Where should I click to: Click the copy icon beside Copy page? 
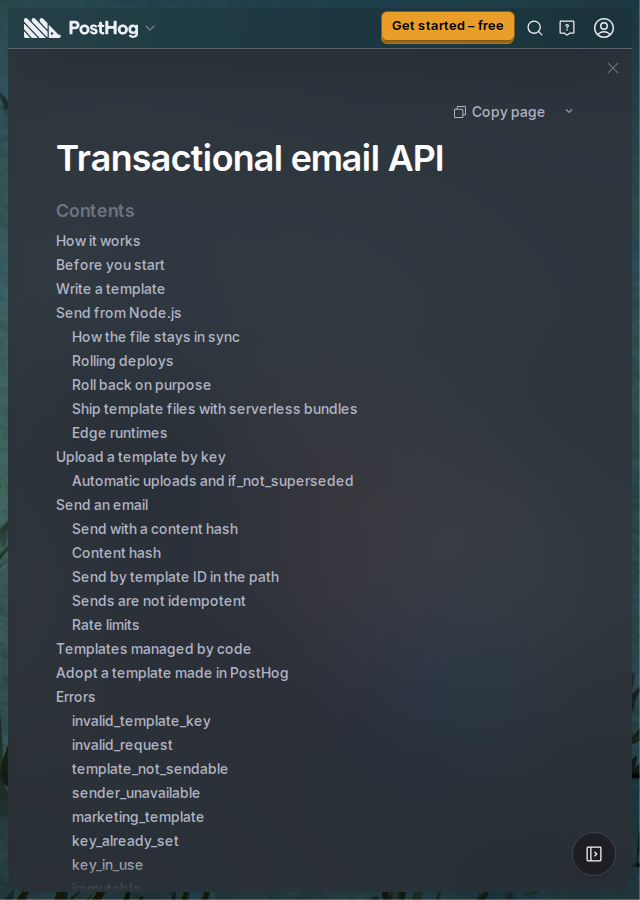click(x=459, y=112)
